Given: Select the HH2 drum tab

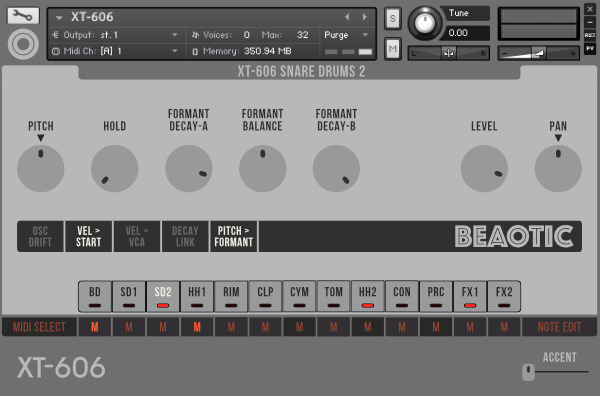Looking at the screenshot, I should coord(368,297).
